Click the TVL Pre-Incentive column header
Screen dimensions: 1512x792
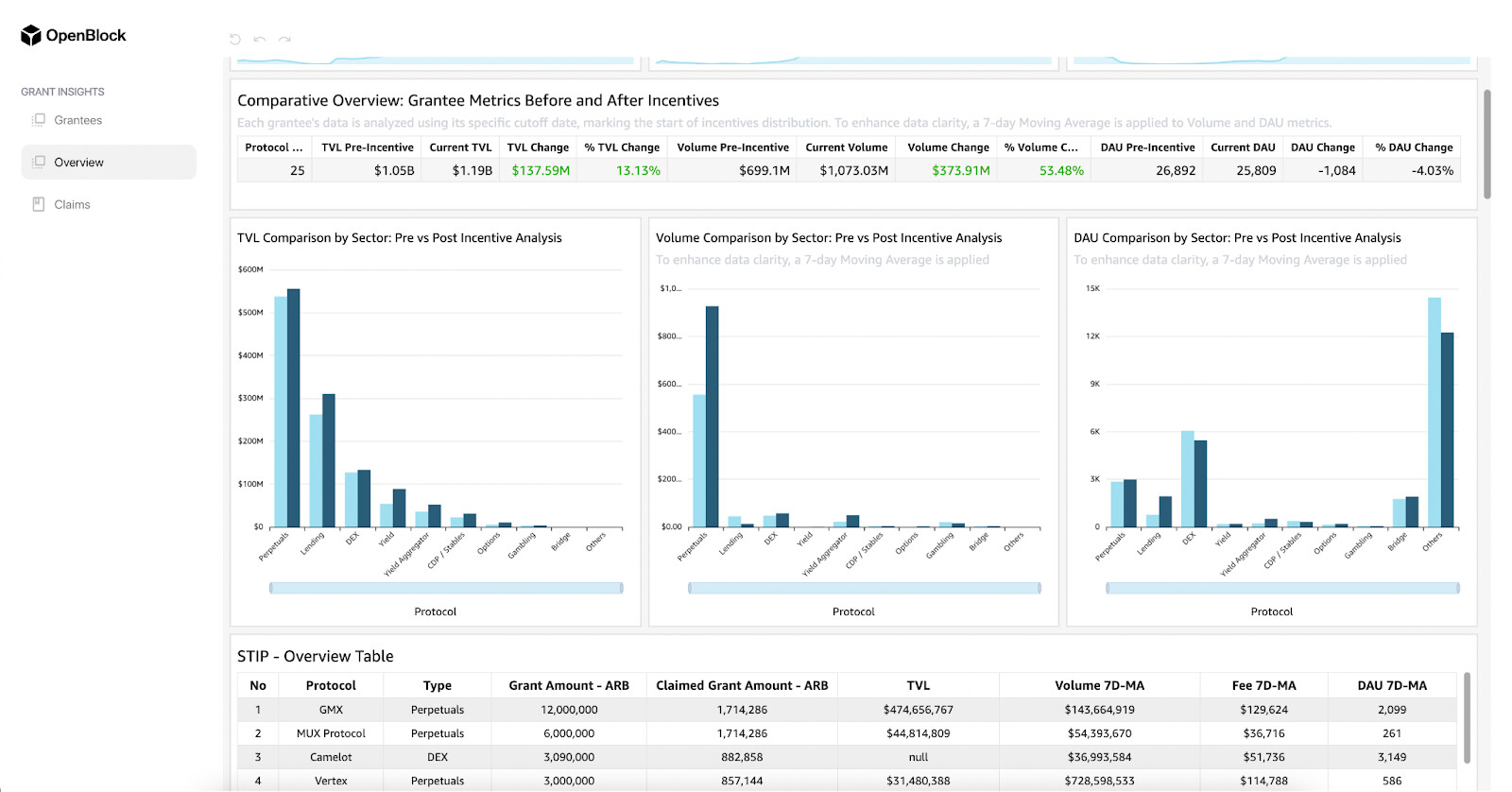(368, 147)
